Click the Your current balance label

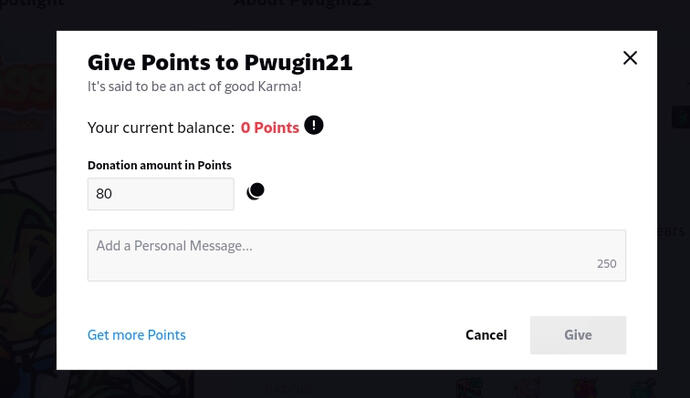[x=161, y=128]
